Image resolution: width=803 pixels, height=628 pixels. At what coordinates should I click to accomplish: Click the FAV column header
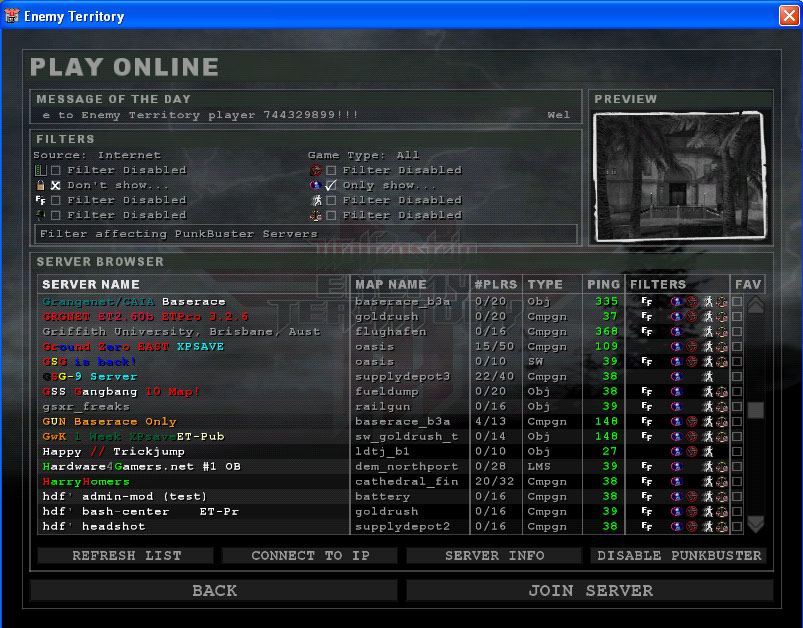point(748,284)
